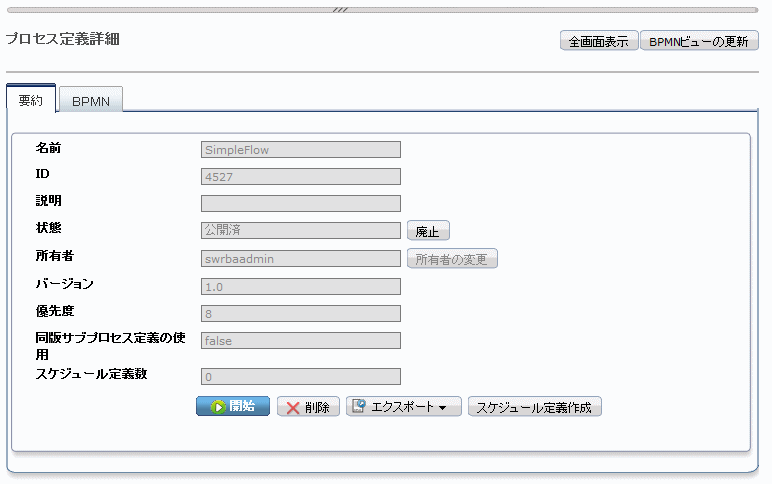Click the 全画面表示 button
The image size is (772, 484).
[599, 41]
